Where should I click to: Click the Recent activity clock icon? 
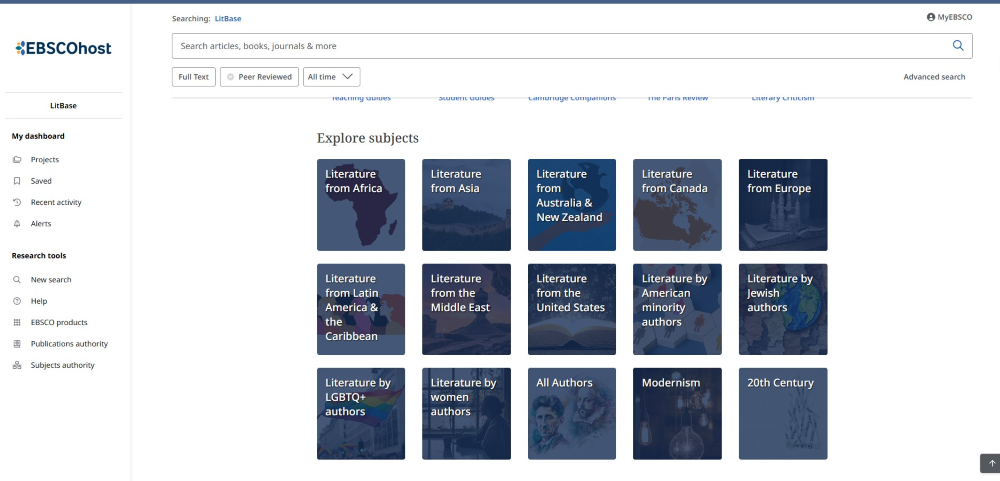pos(17,202)
